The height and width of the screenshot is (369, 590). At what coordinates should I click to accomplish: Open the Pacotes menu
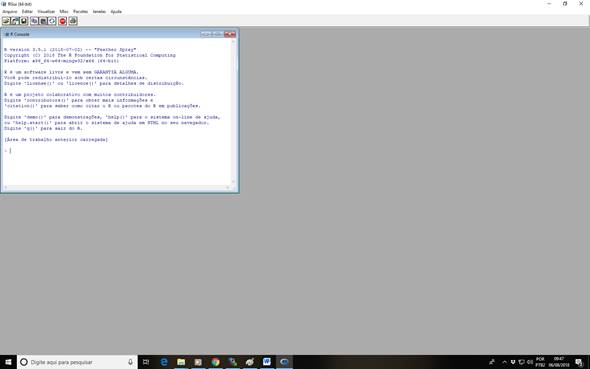(80, 12)
